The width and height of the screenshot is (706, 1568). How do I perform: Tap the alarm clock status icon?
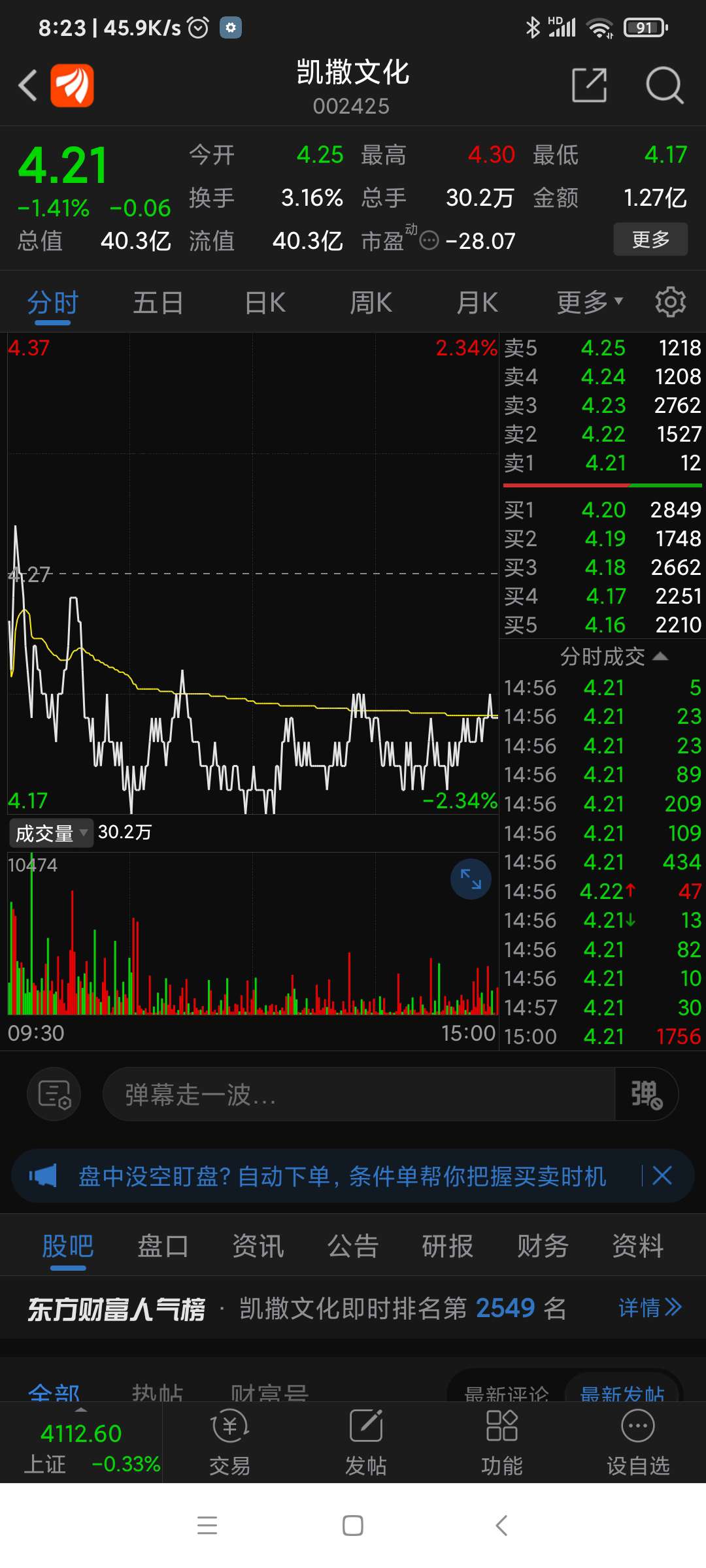tap(198, 27)
